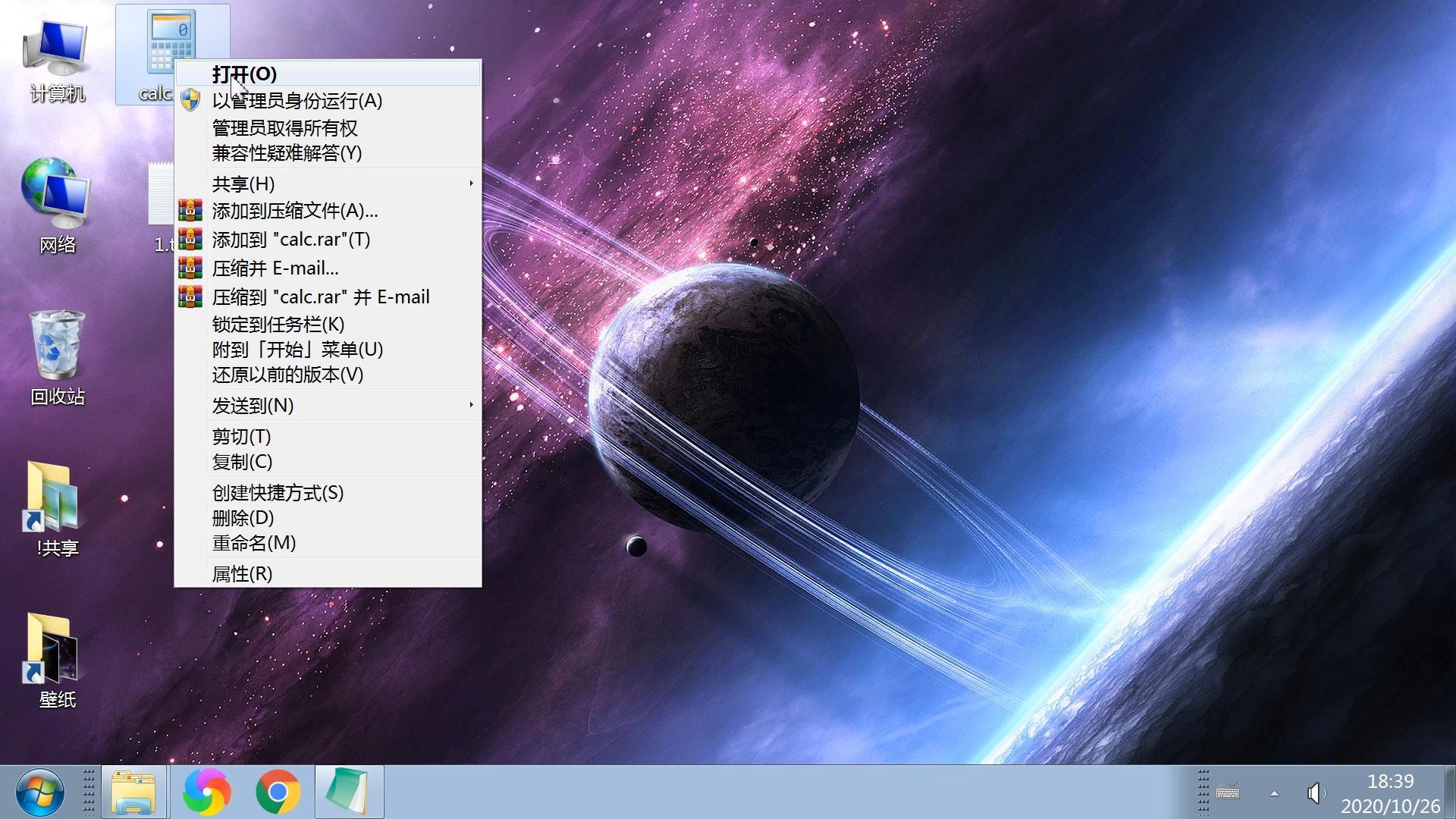The image size is (1456, 819).
Task: Select 锁定到任务栏(K) menu item
Action: (278, 325)
